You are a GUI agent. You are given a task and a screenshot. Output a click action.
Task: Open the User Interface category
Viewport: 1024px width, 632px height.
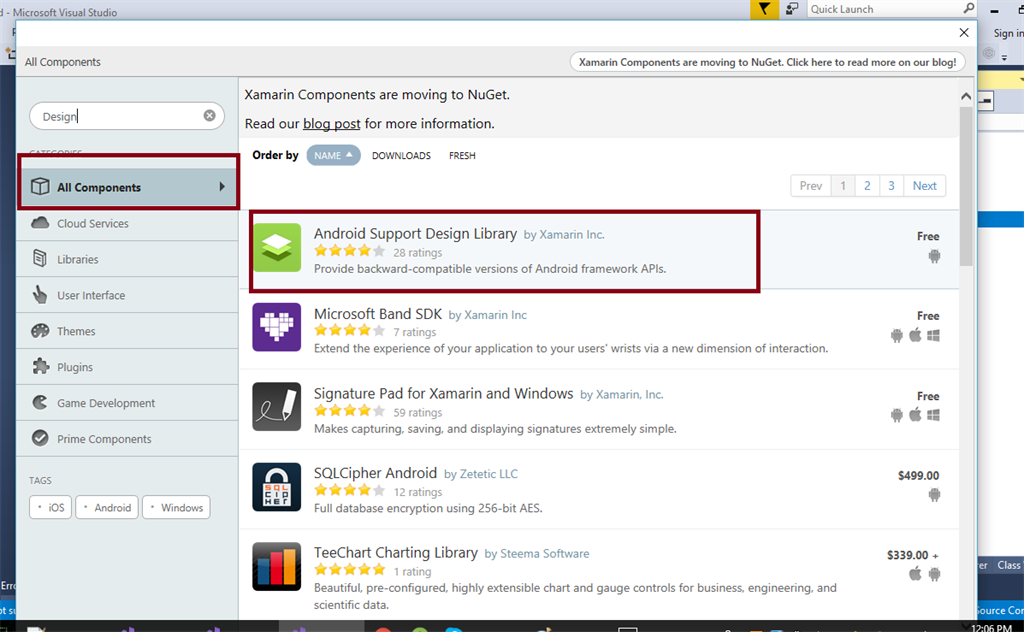click(x=128, y=295)
